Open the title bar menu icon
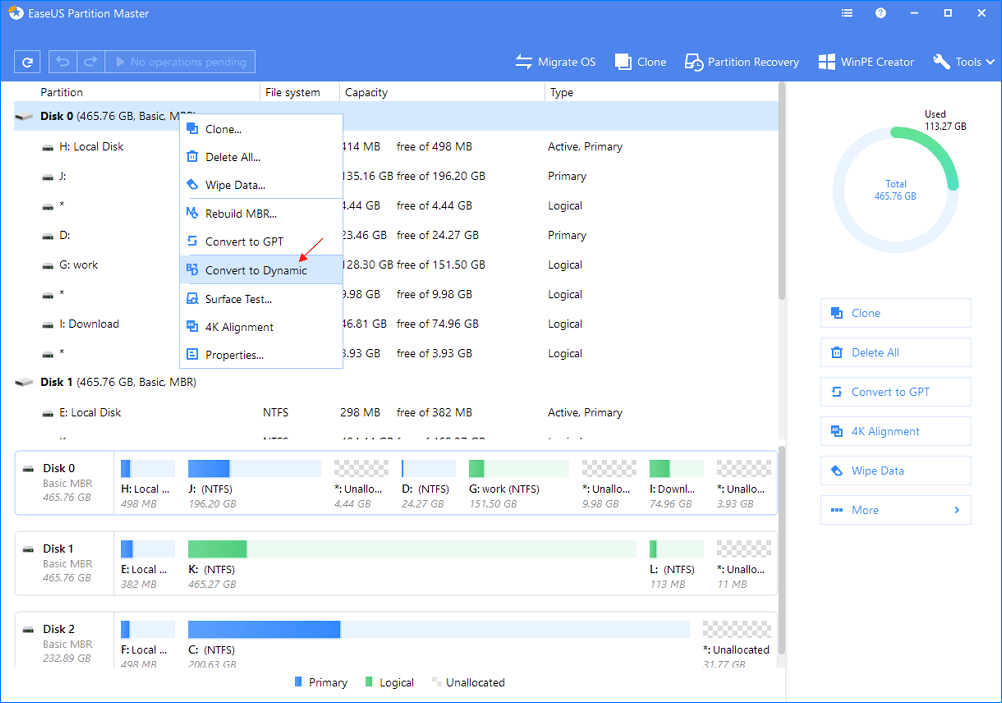 846,14
